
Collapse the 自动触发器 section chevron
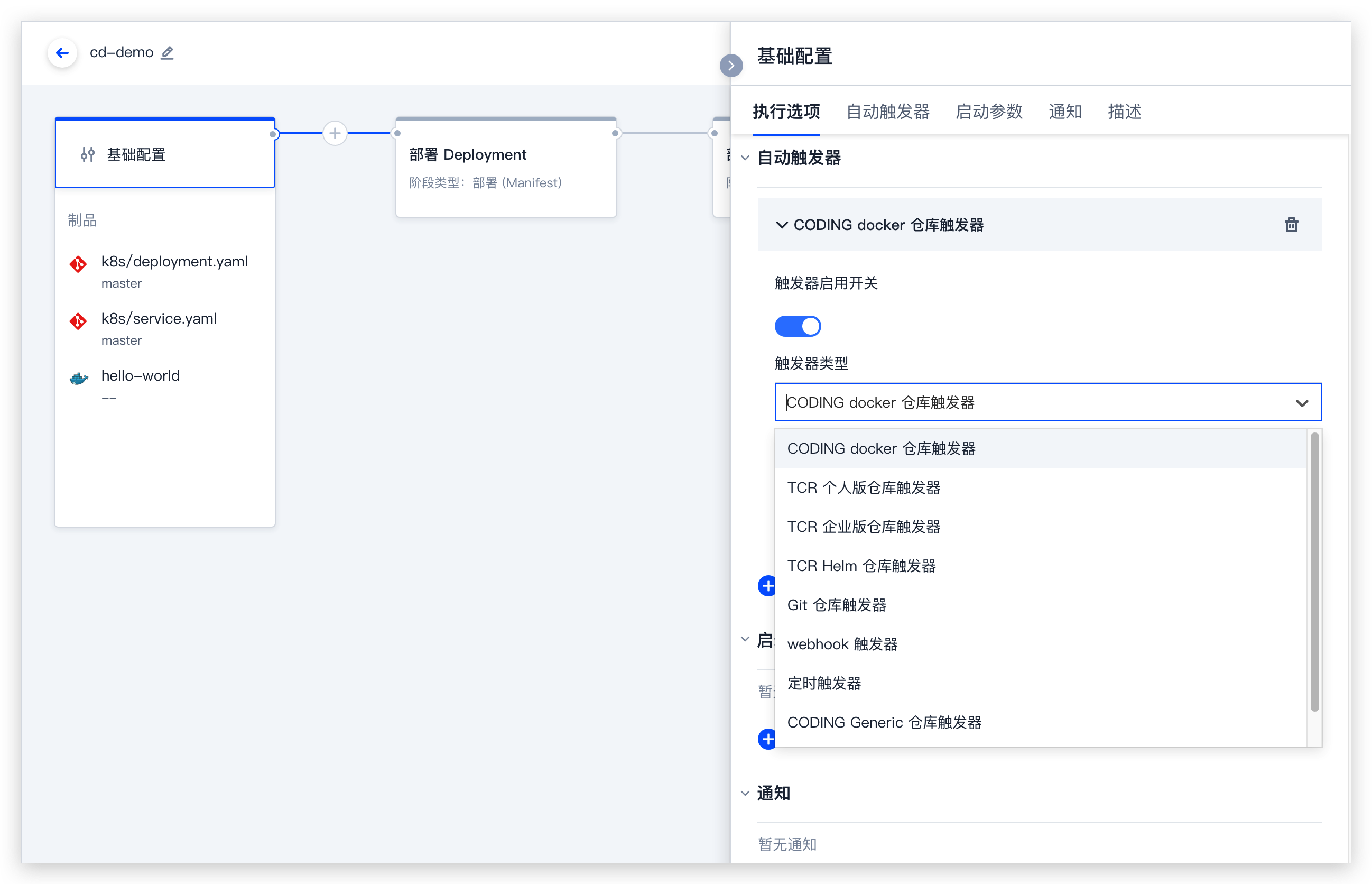click(x=745, y=158)
